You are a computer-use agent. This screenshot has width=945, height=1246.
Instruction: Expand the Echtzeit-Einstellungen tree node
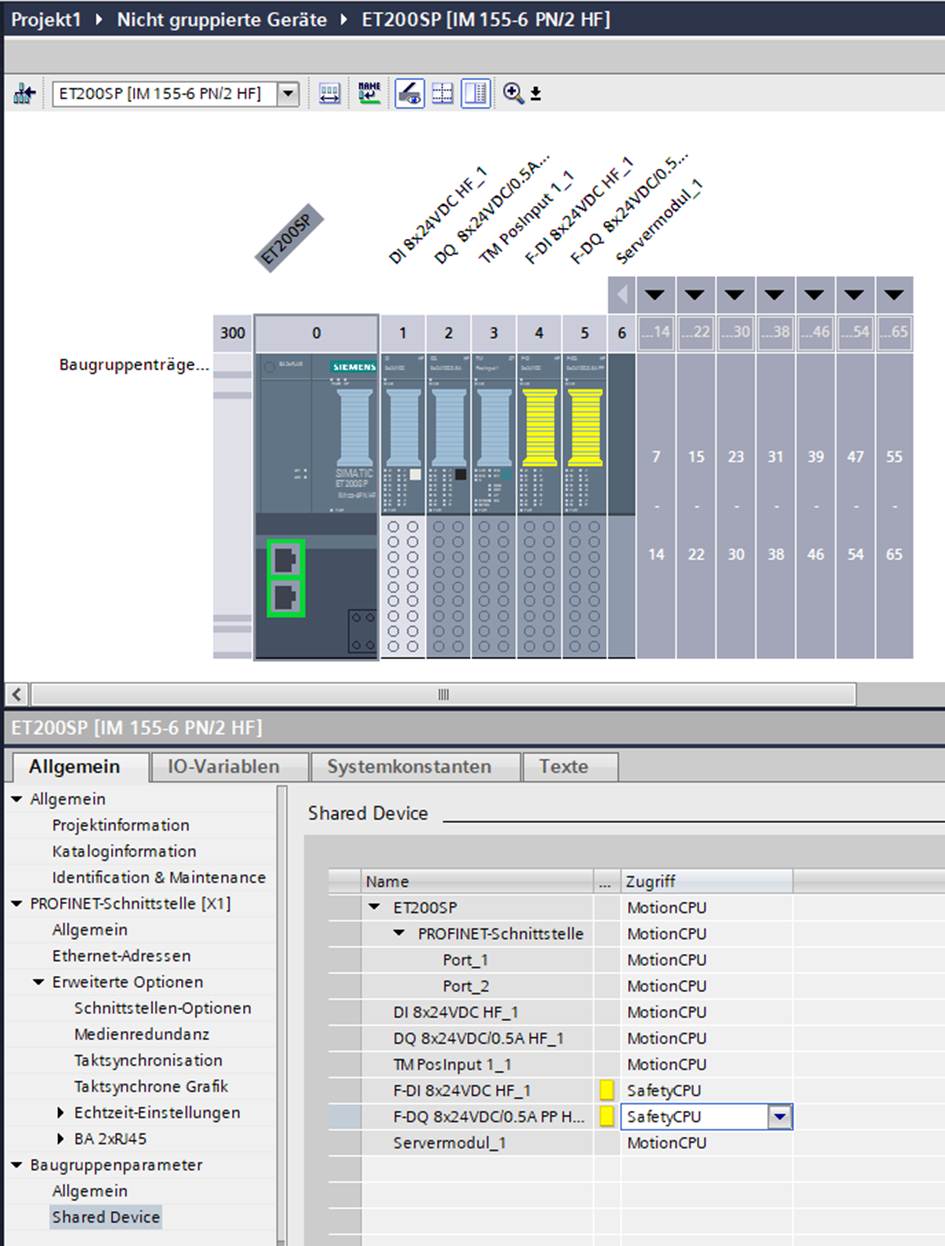(61, 1113)
